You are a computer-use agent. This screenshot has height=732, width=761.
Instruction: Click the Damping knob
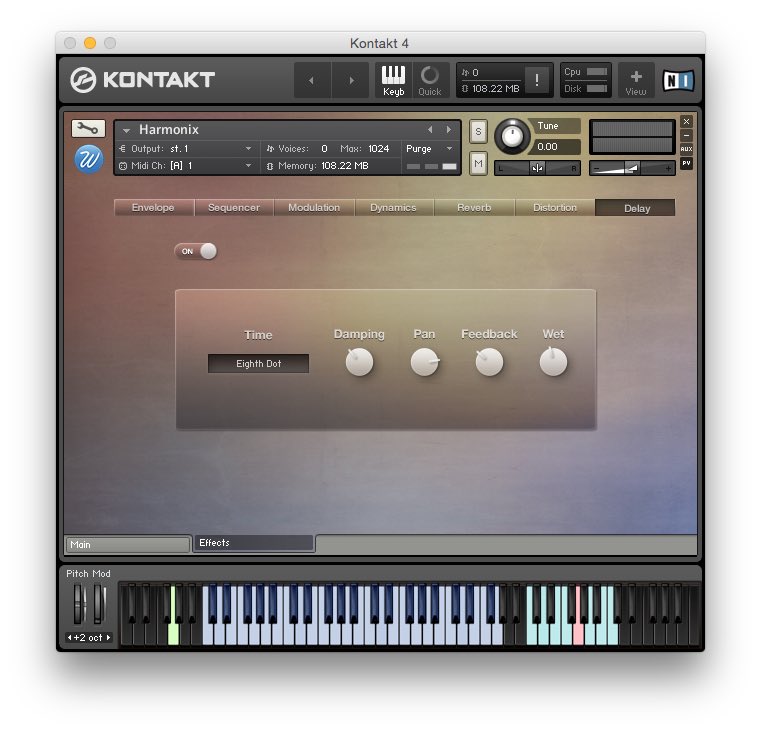pyautogui.click(x=359, y=362)
